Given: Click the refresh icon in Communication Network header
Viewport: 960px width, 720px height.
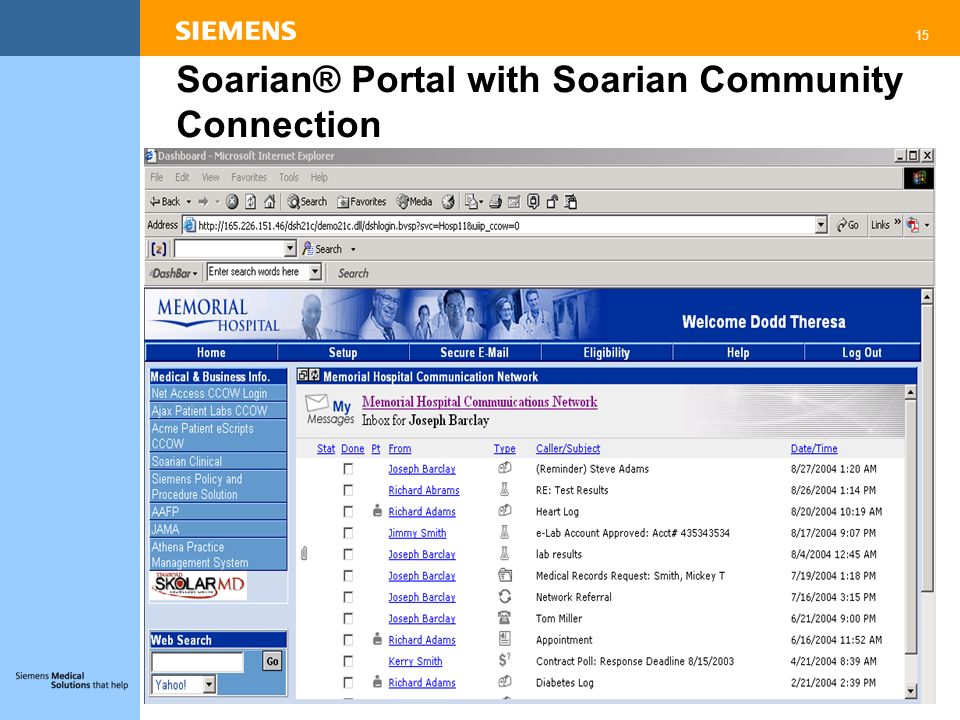Looking at the screenshot, I should pos(315,375).
